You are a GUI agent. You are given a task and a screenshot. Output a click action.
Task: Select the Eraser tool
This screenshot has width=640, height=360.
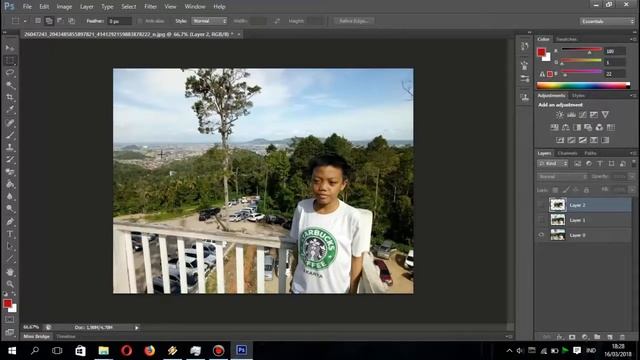pyautogui.click(x=10, y=172)
